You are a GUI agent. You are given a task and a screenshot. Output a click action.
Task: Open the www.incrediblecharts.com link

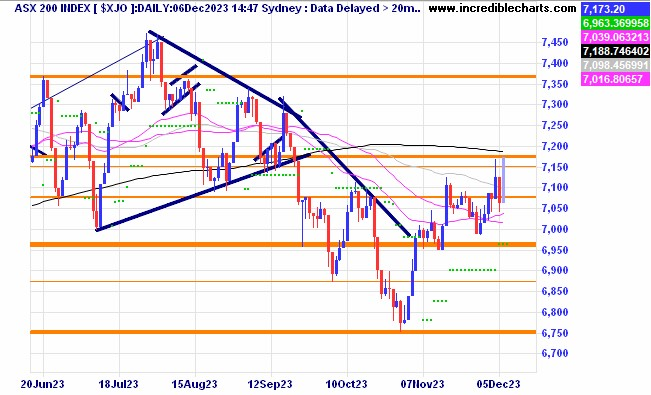point(502,8)
